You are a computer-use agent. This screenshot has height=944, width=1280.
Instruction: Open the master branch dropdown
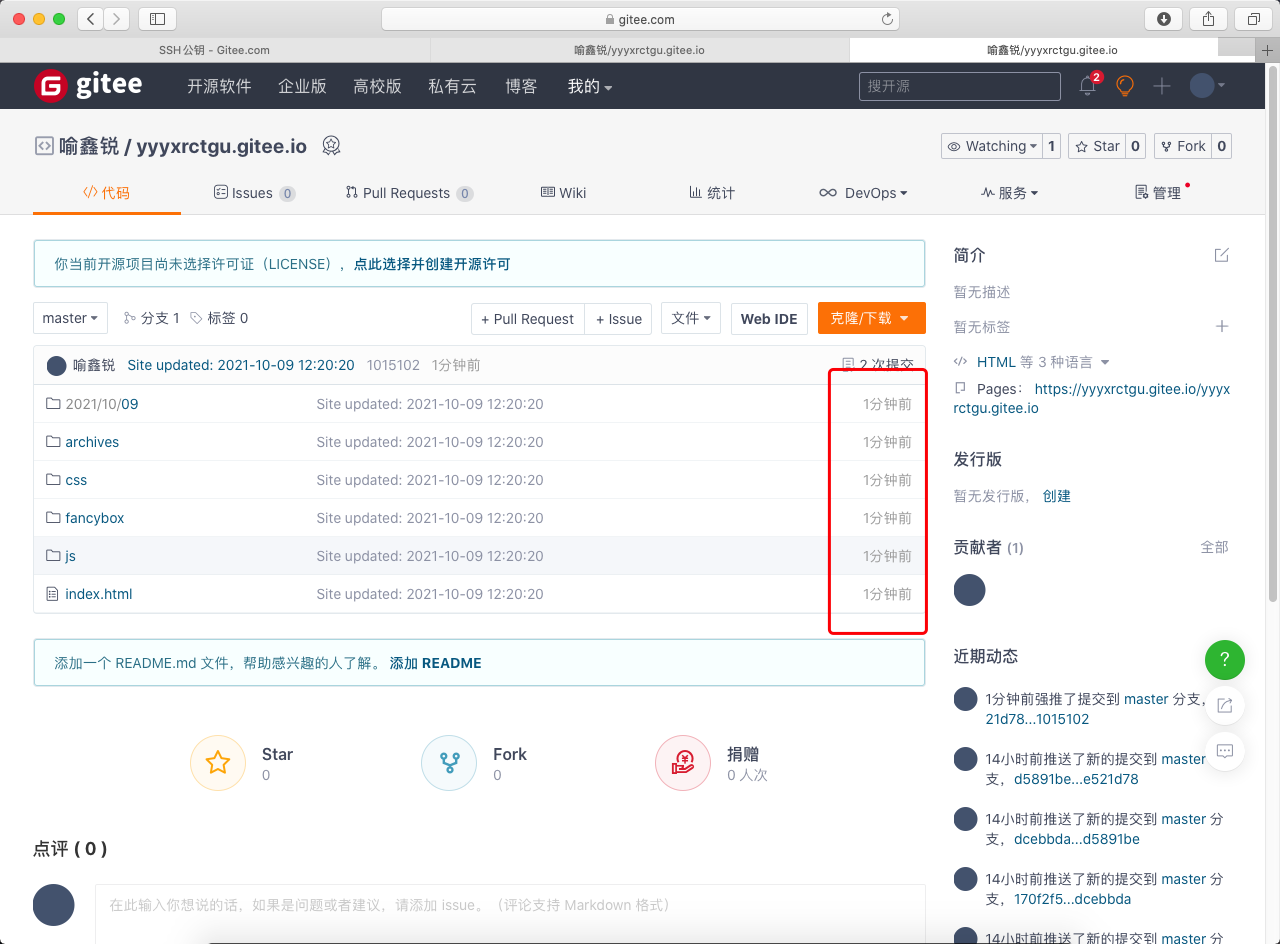click(x=70, y=318)
